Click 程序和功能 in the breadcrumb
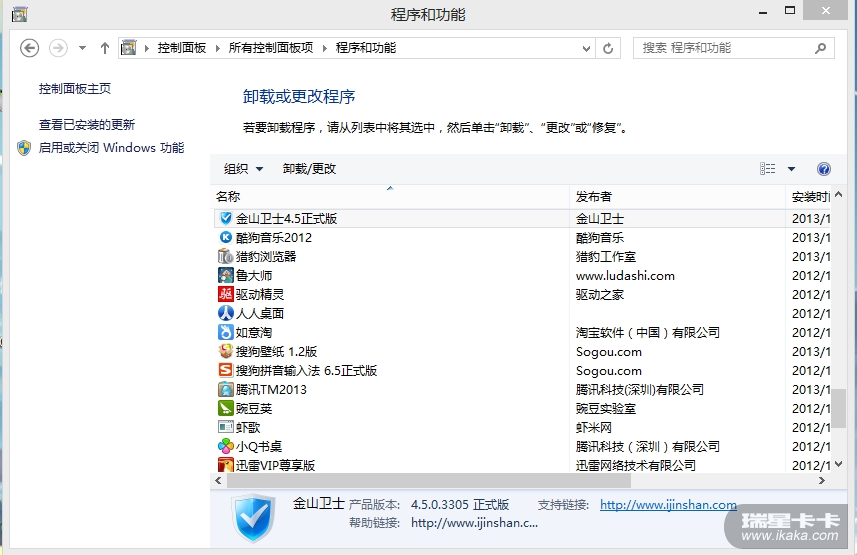 click(366, 48)
